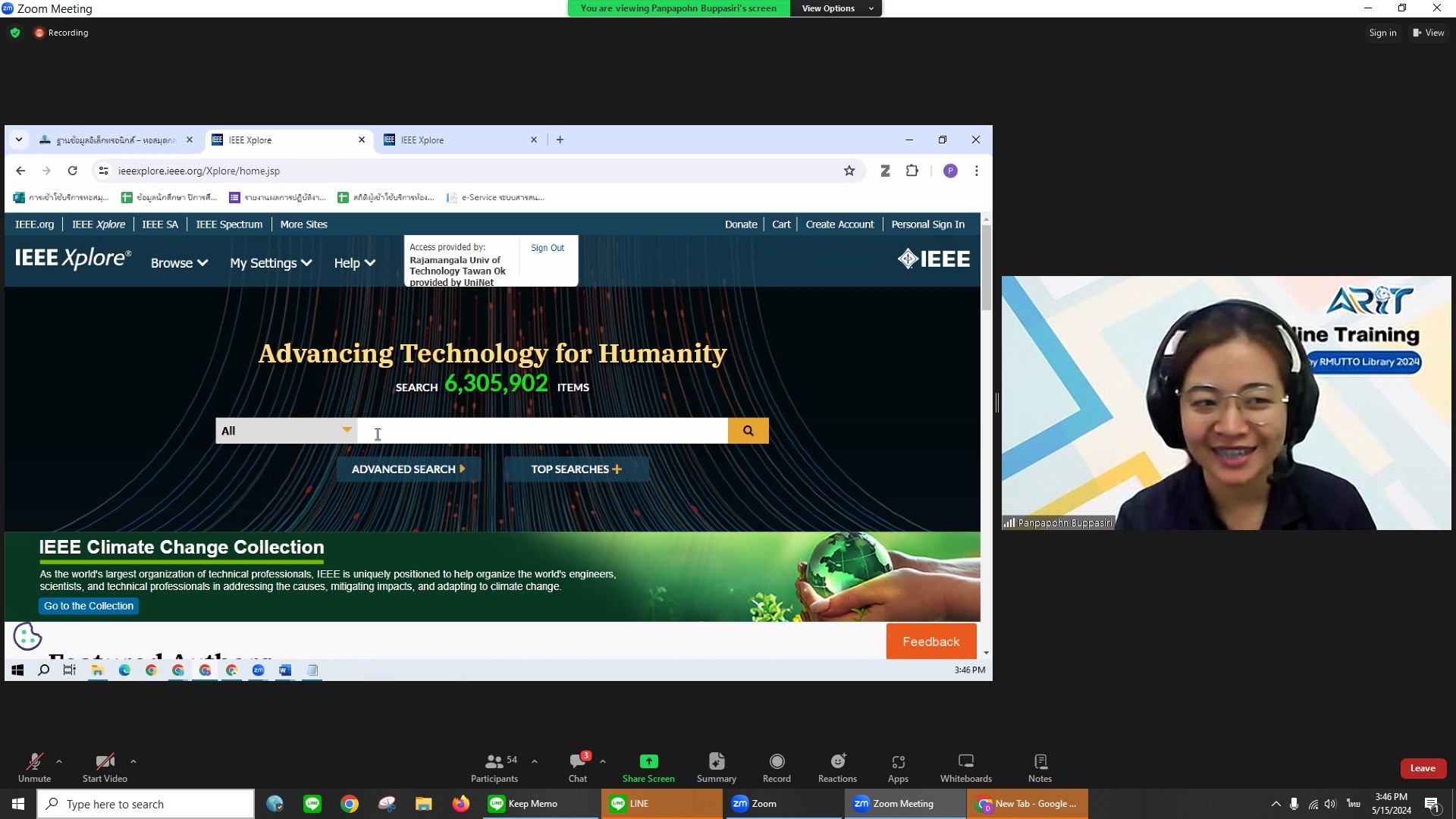This screenshot has height=819, width=1456.
Task: Open ADVANCED SEARCH
Action: [x=409, y=469]
